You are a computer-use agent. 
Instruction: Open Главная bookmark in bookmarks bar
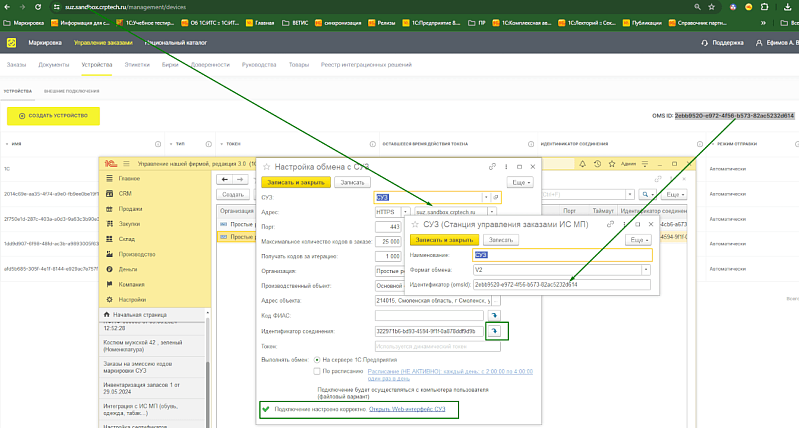[x=260, y=23]
